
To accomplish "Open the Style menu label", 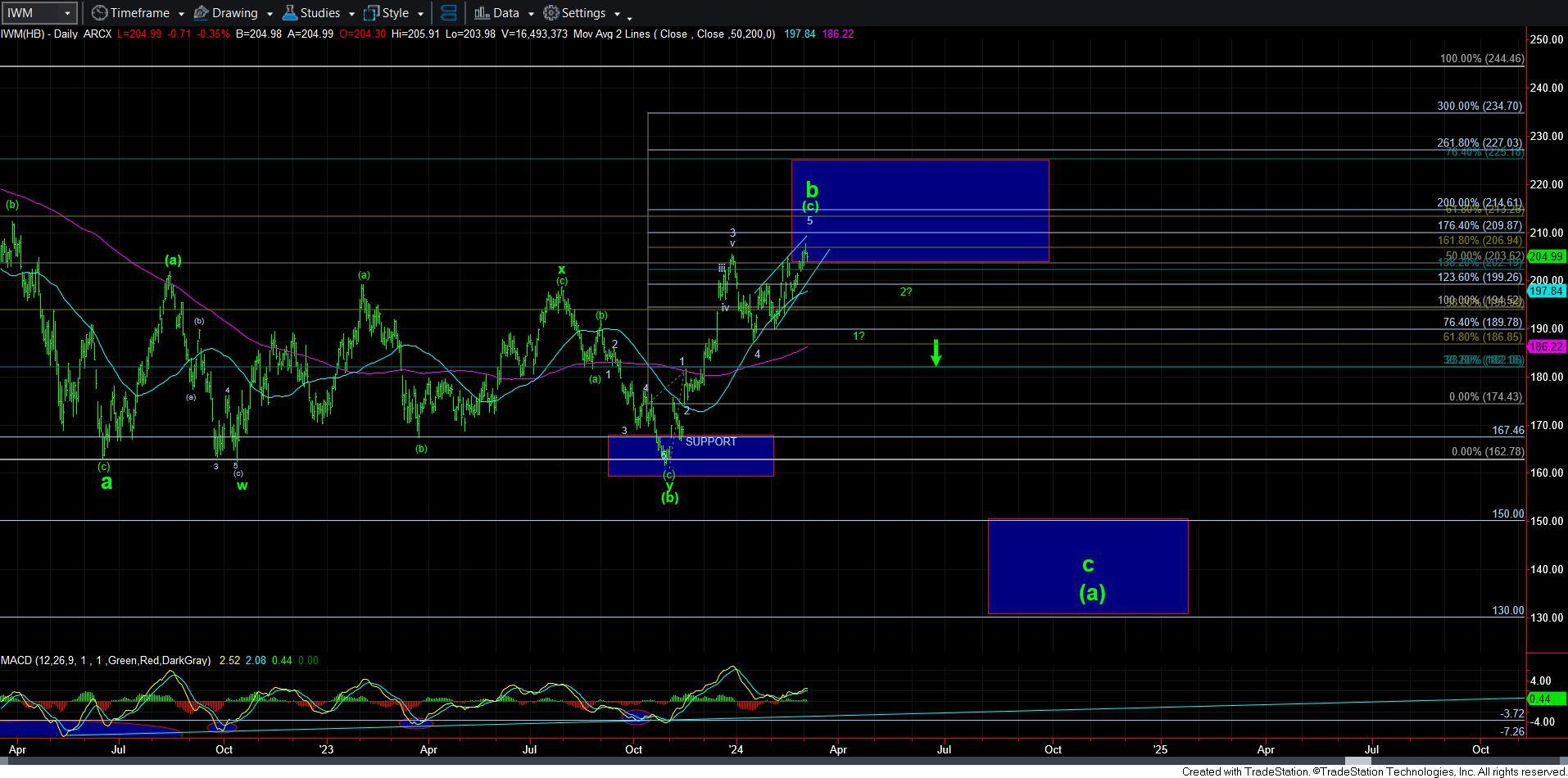I will 395,13.
